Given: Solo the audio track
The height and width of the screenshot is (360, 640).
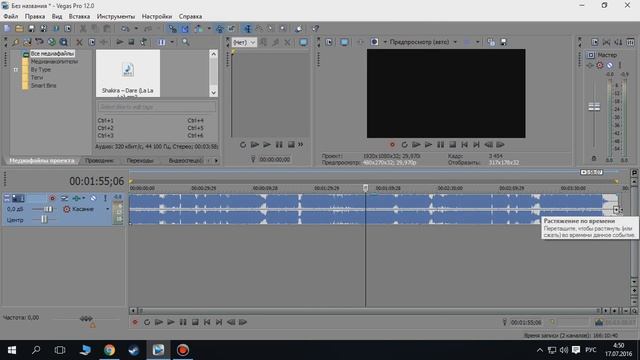Looking at the screenshot, I should (105, 198).
